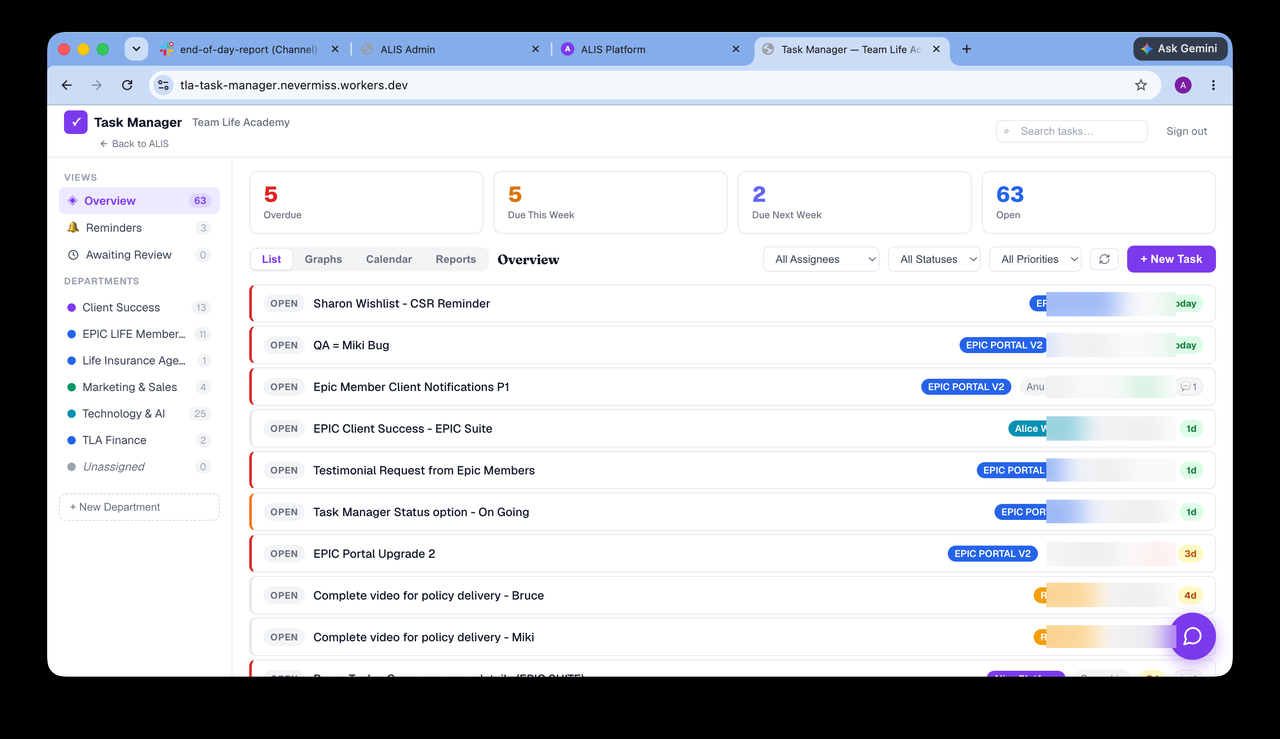Click into the Search tasks field
1280x739 pixels.
[1071, 131]
